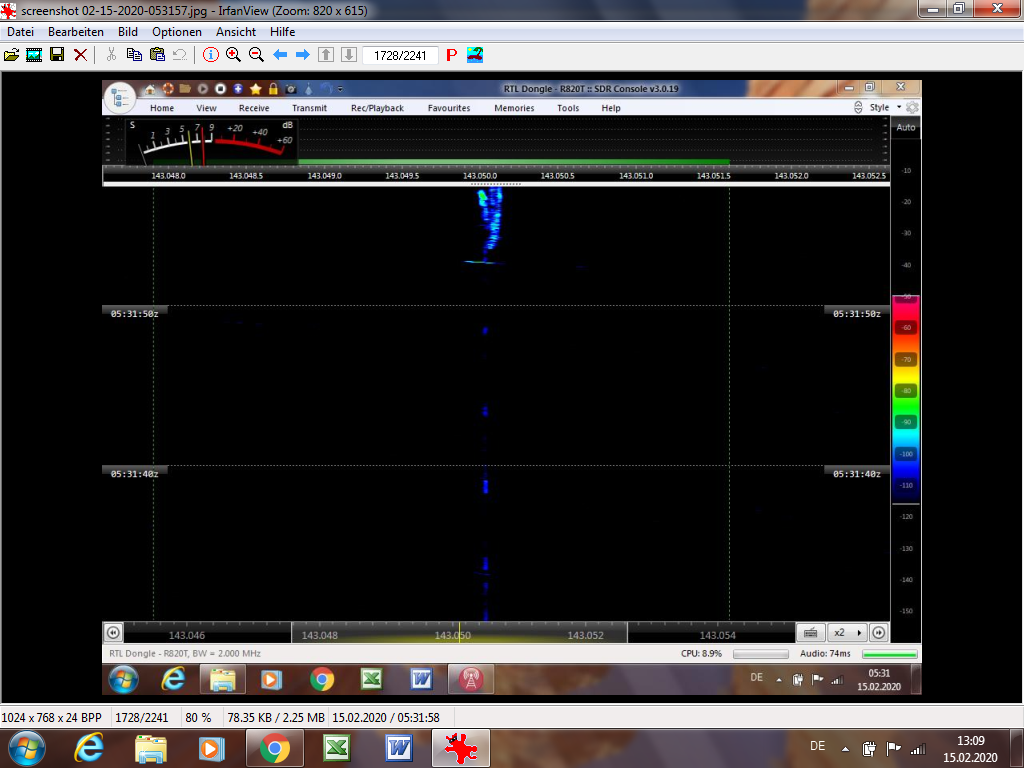Click the next page down-arrow icon
Screen dimensions: 1024x768
[349, 55]
